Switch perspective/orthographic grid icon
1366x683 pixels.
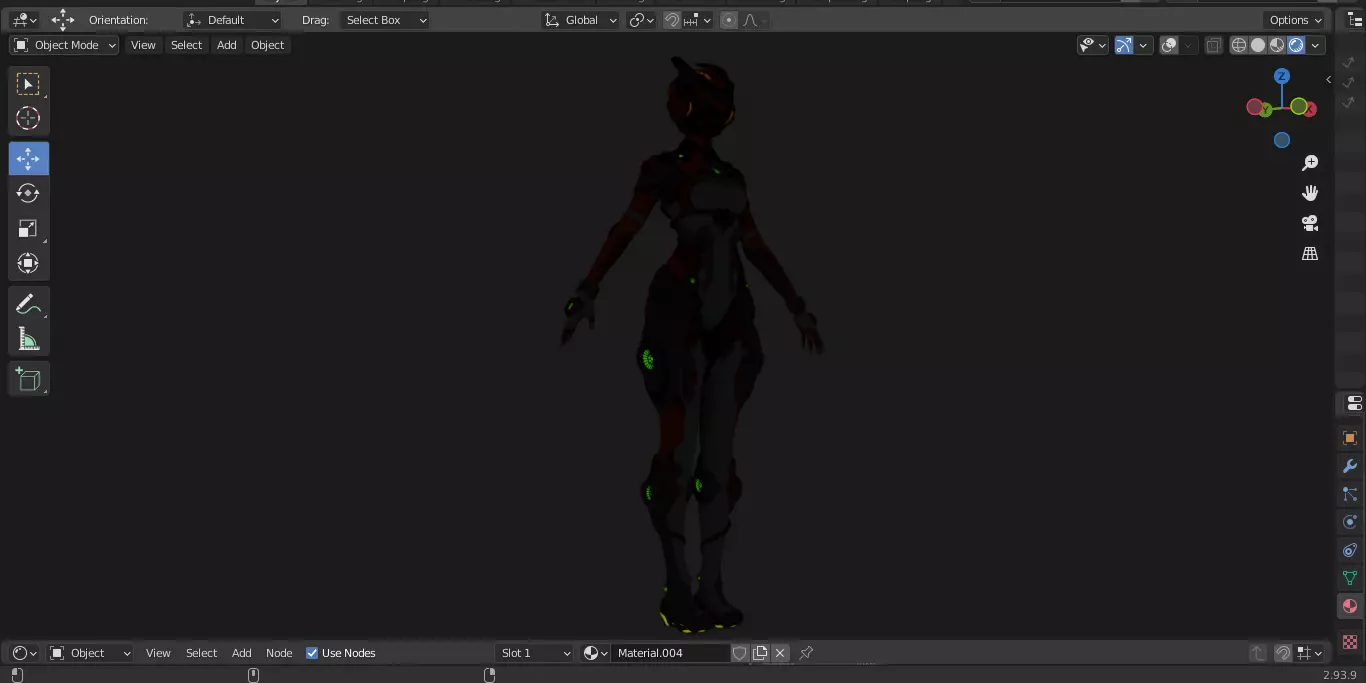coord(1310,254)
